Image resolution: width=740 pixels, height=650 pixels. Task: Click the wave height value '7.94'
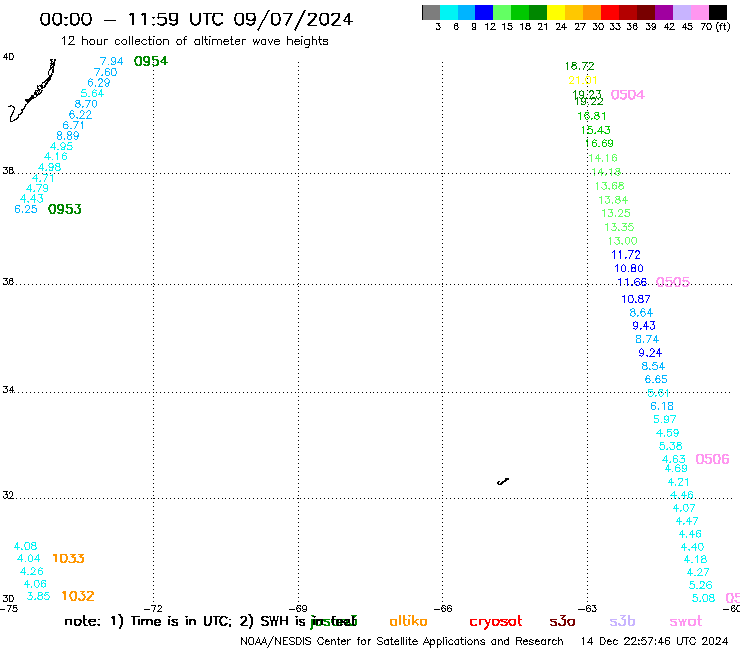point(111,61)
